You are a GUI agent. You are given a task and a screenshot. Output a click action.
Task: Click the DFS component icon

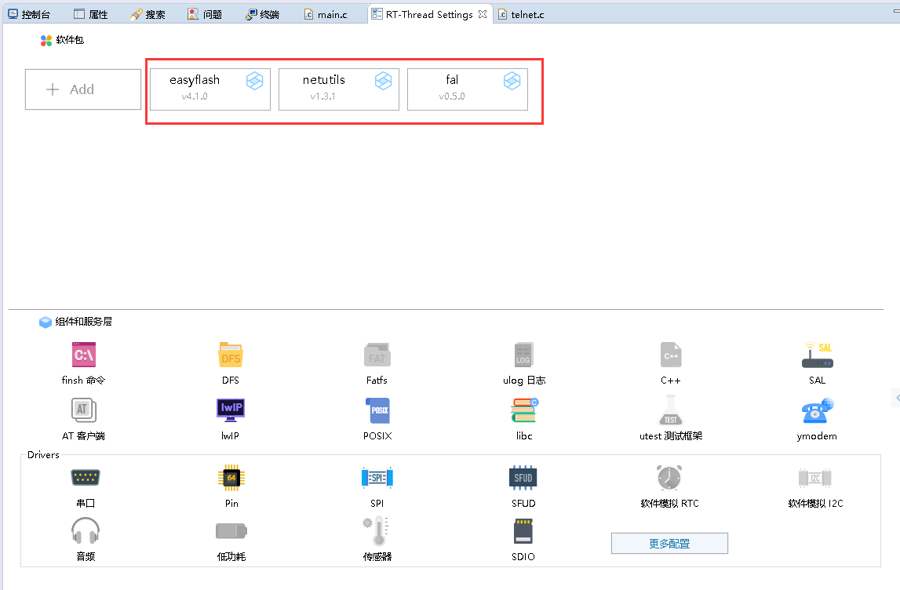point(230,355)
